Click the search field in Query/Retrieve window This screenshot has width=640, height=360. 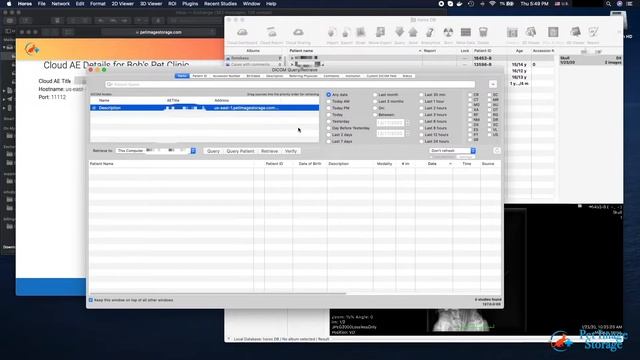[290, 84]
